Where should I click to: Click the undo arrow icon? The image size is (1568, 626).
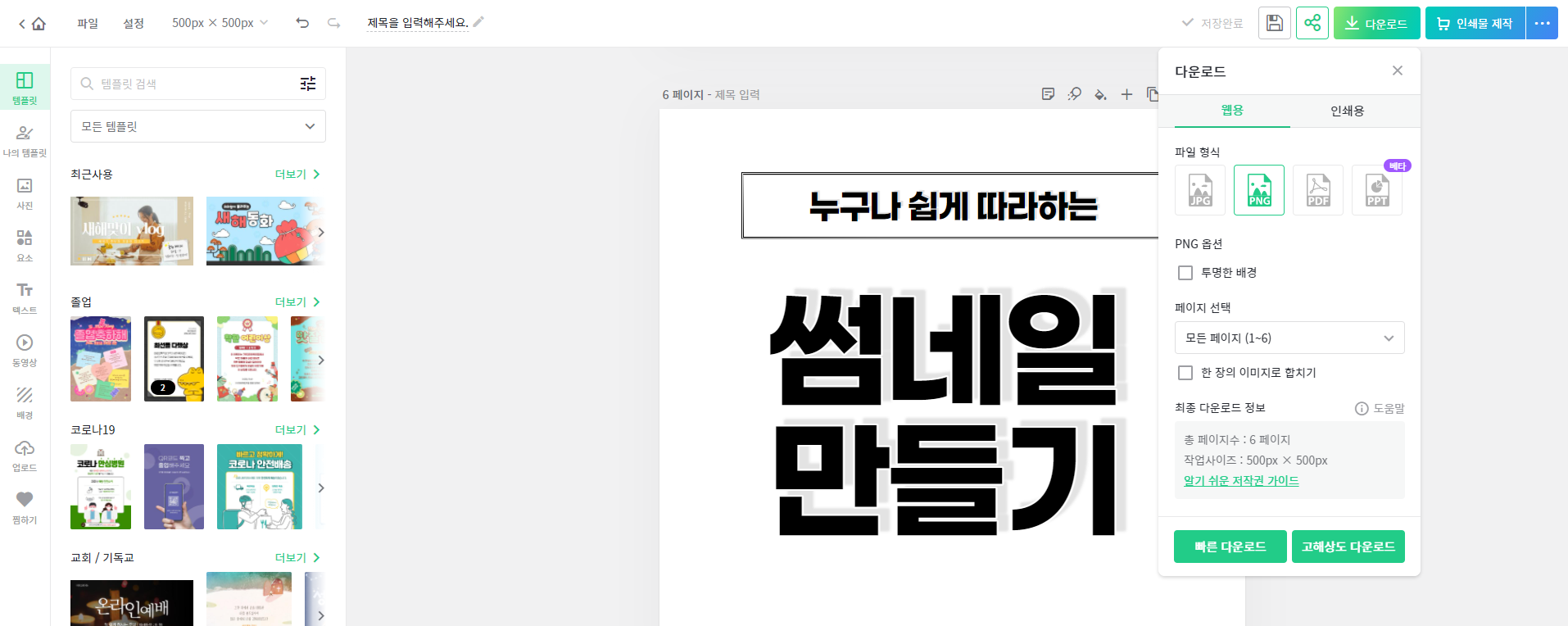pos(302,23)
